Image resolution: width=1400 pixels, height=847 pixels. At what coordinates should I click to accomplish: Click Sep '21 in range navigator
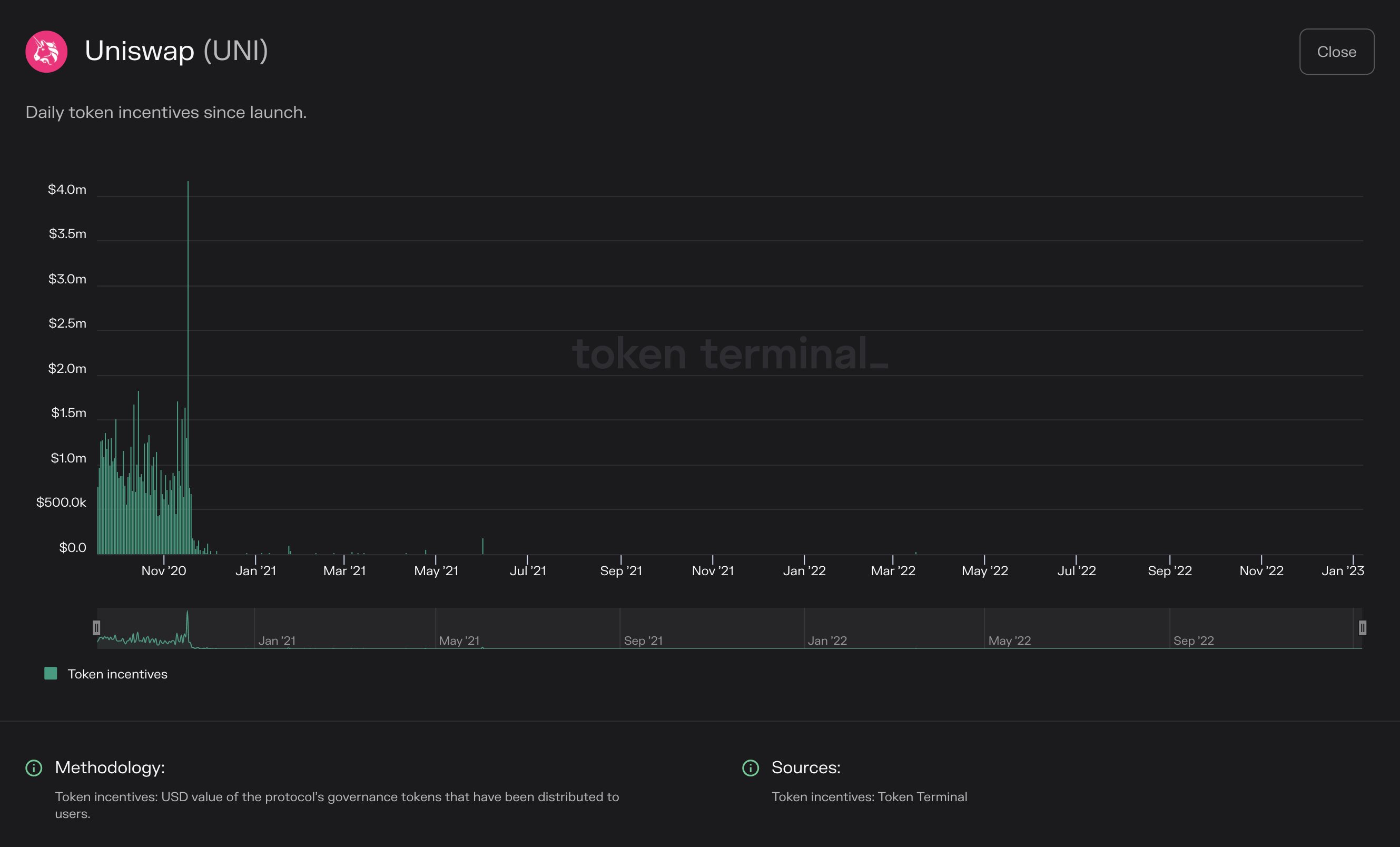click(x=643, y=641)
